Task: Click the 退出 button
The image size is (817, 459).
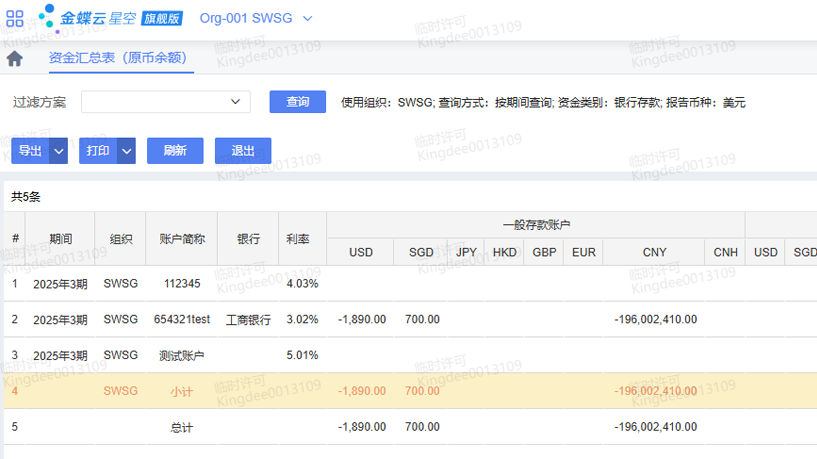Action: pos(243,151)
